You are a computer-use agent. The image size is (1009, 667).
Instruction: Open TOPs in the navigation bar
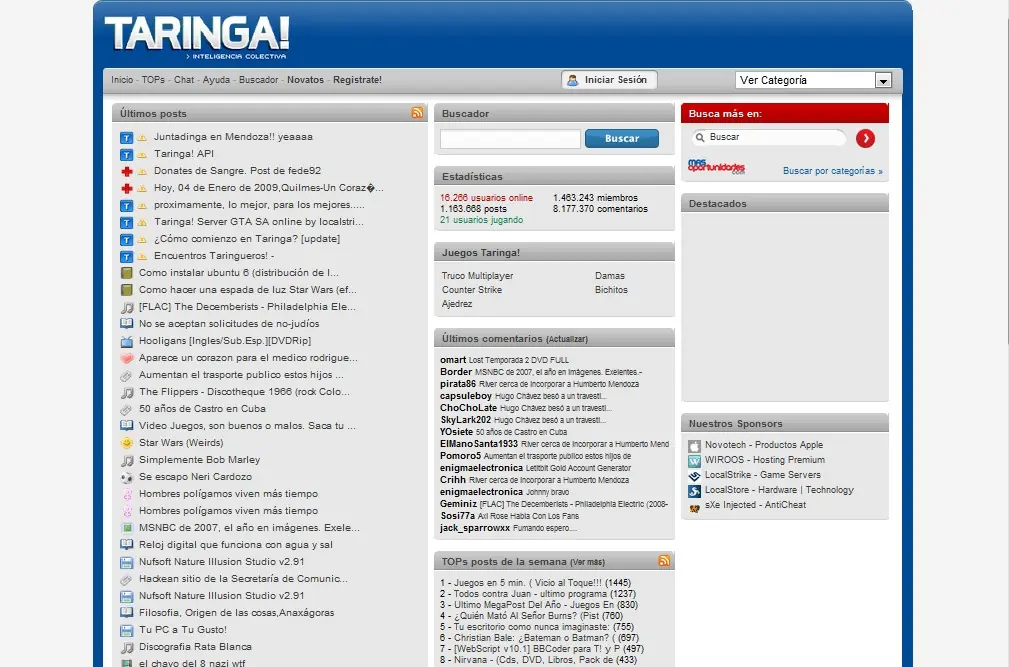coord(153,80)
